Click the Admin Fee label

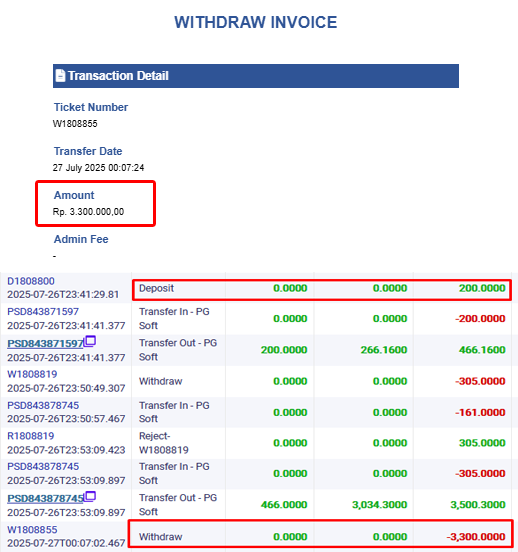pyautogui.click(x=81, y=239)
